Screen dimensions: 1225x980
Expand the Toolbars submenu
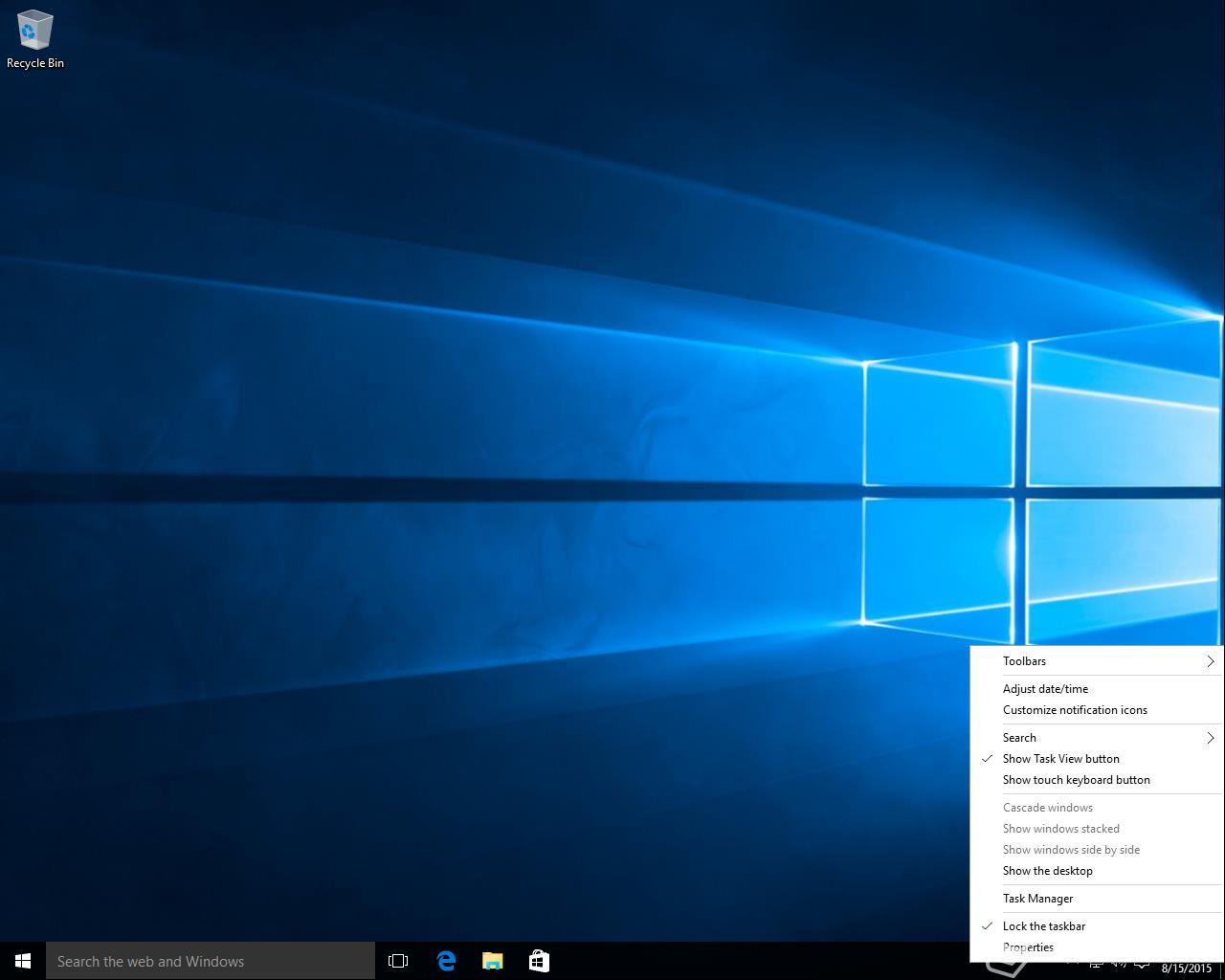pos(1097,661)
